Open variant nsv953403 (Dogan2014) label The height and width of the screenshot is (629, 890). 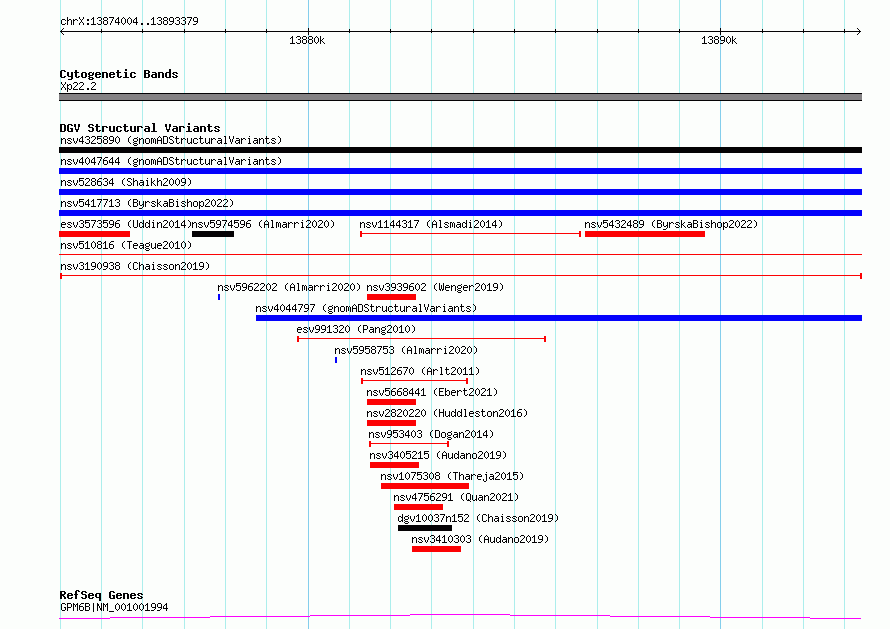[x=431, y=434]
